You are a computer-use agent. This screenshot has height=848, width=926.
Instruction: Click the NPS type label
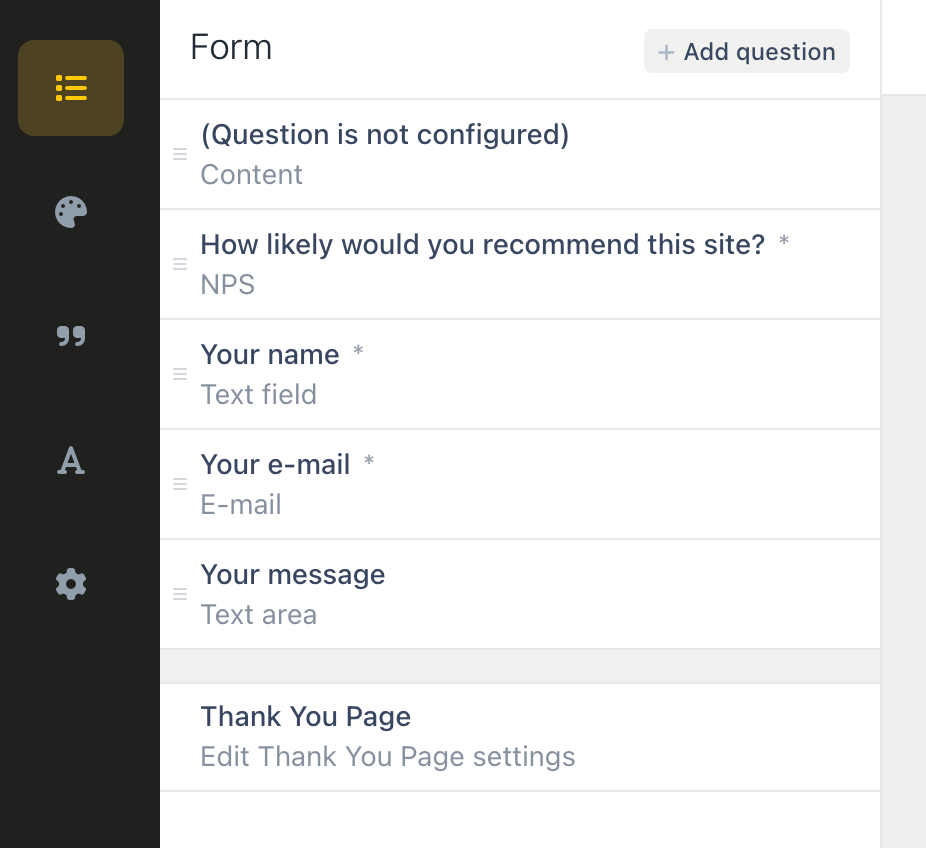click(x=228, y=285)
